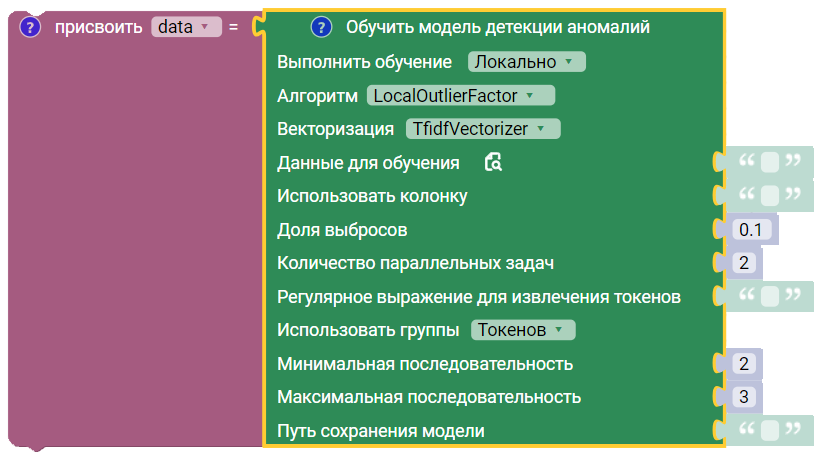Screen dimensions: 827x462
Task: Click the 'Минимальная последовательность' label
Action: (x=425, y=364)
